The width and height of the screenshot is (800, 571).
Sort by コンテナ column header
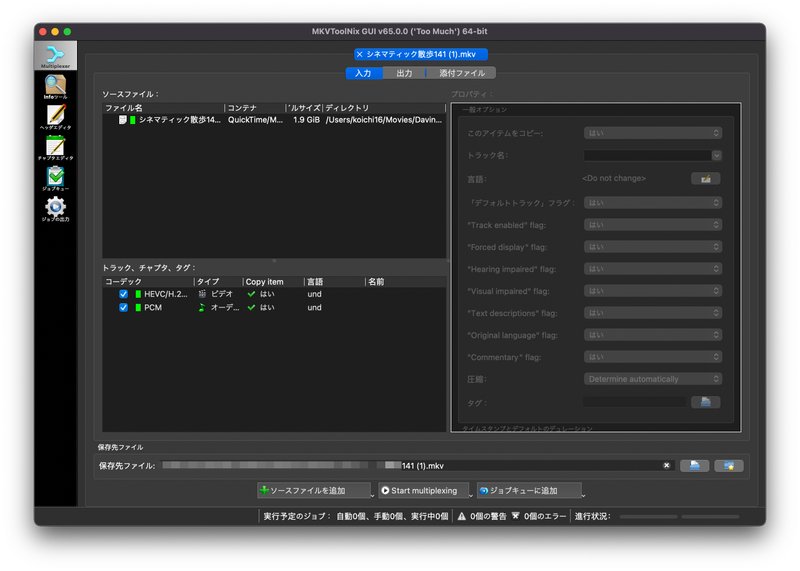(x=255, y=108)
